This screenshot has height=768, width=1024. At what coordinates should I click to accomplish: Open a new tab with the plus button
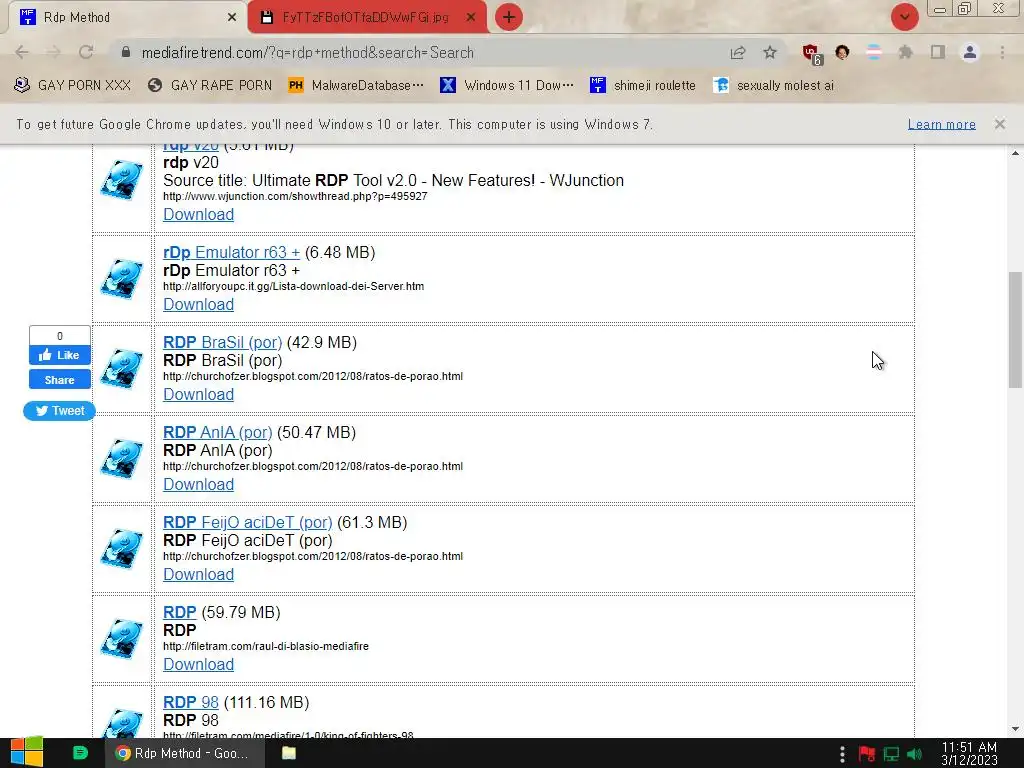point(509,17)
